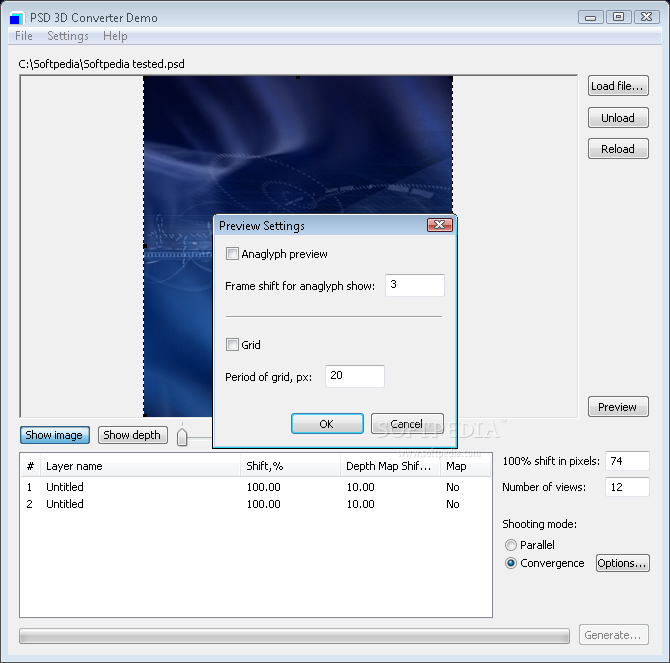Click Depth Map Shift 10.00 in row 1
This screenshot has width=670, height=663.
coord(361,487)
